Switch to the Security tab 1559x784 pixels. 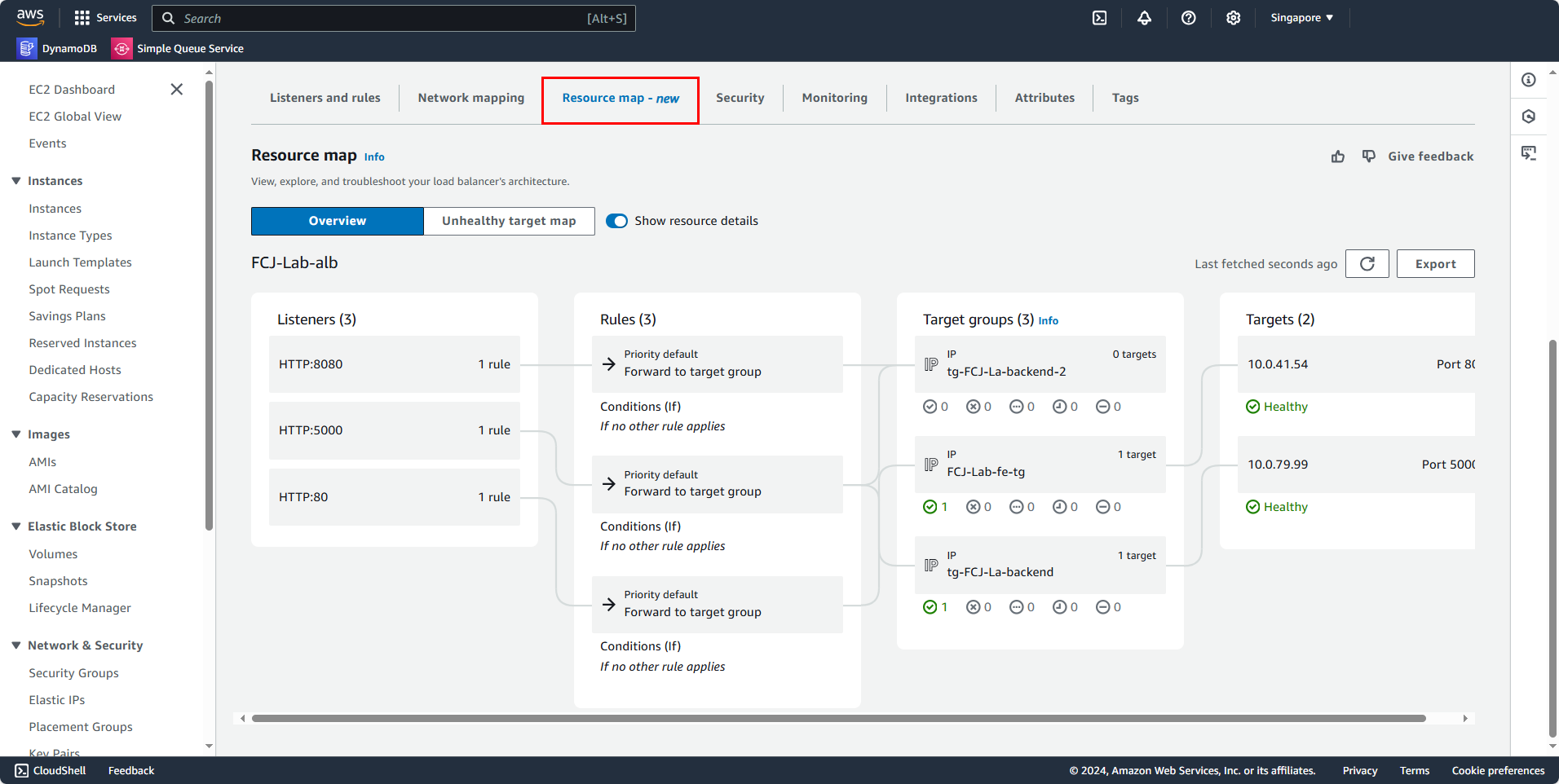pos(740,98)
